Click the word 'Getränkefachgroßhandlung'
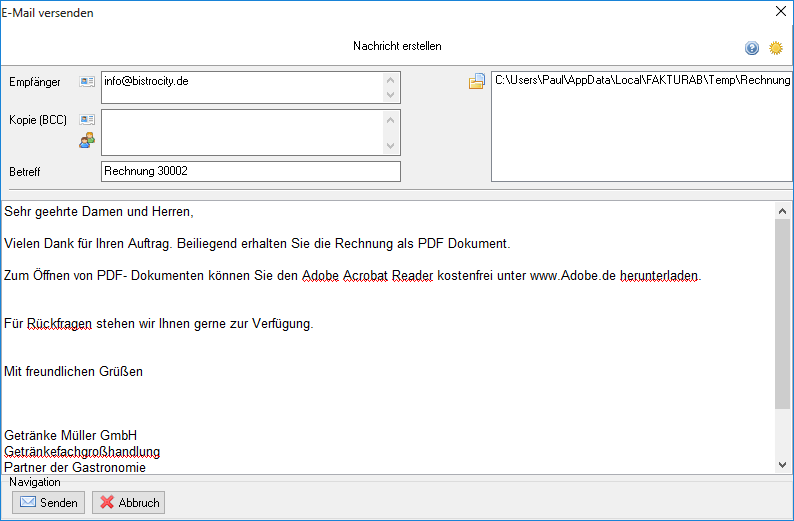 pyautogui.click(x=82, y=452)
